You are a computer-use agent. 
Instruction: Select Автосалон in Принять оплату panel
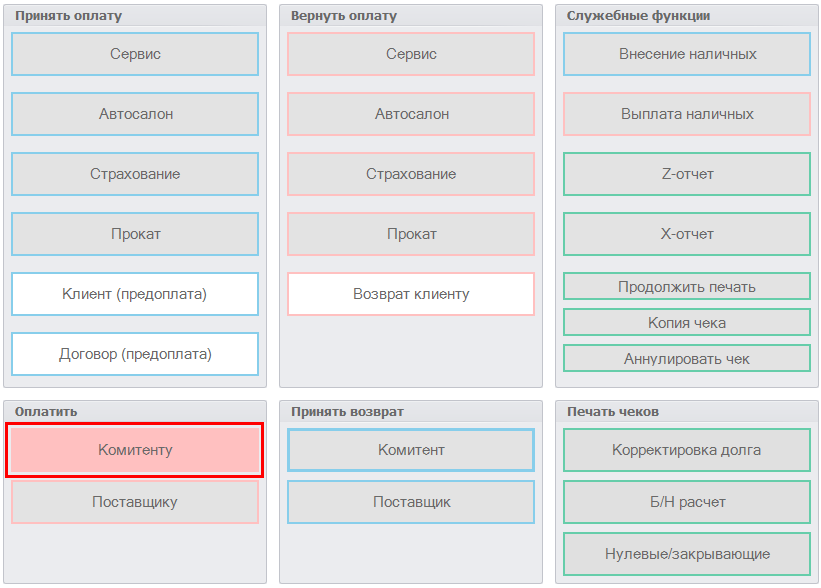(135, 114)
